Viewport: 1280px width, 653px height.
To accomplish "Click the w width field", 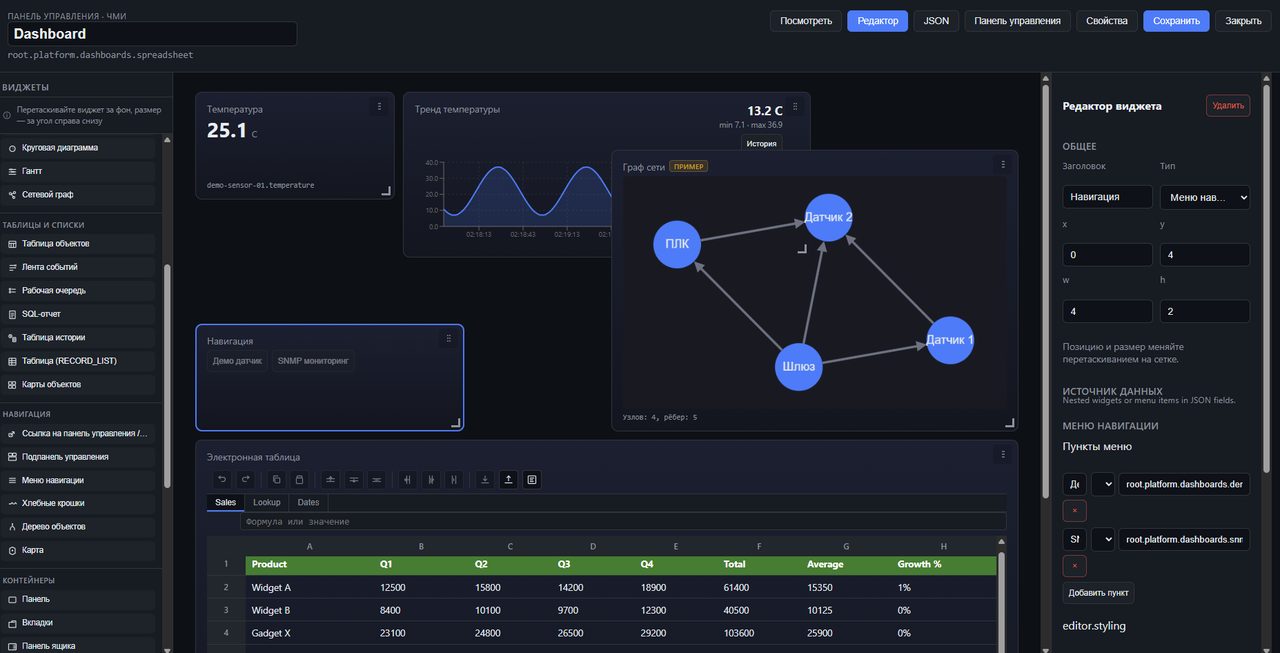I will click(x=1107, y=311).
